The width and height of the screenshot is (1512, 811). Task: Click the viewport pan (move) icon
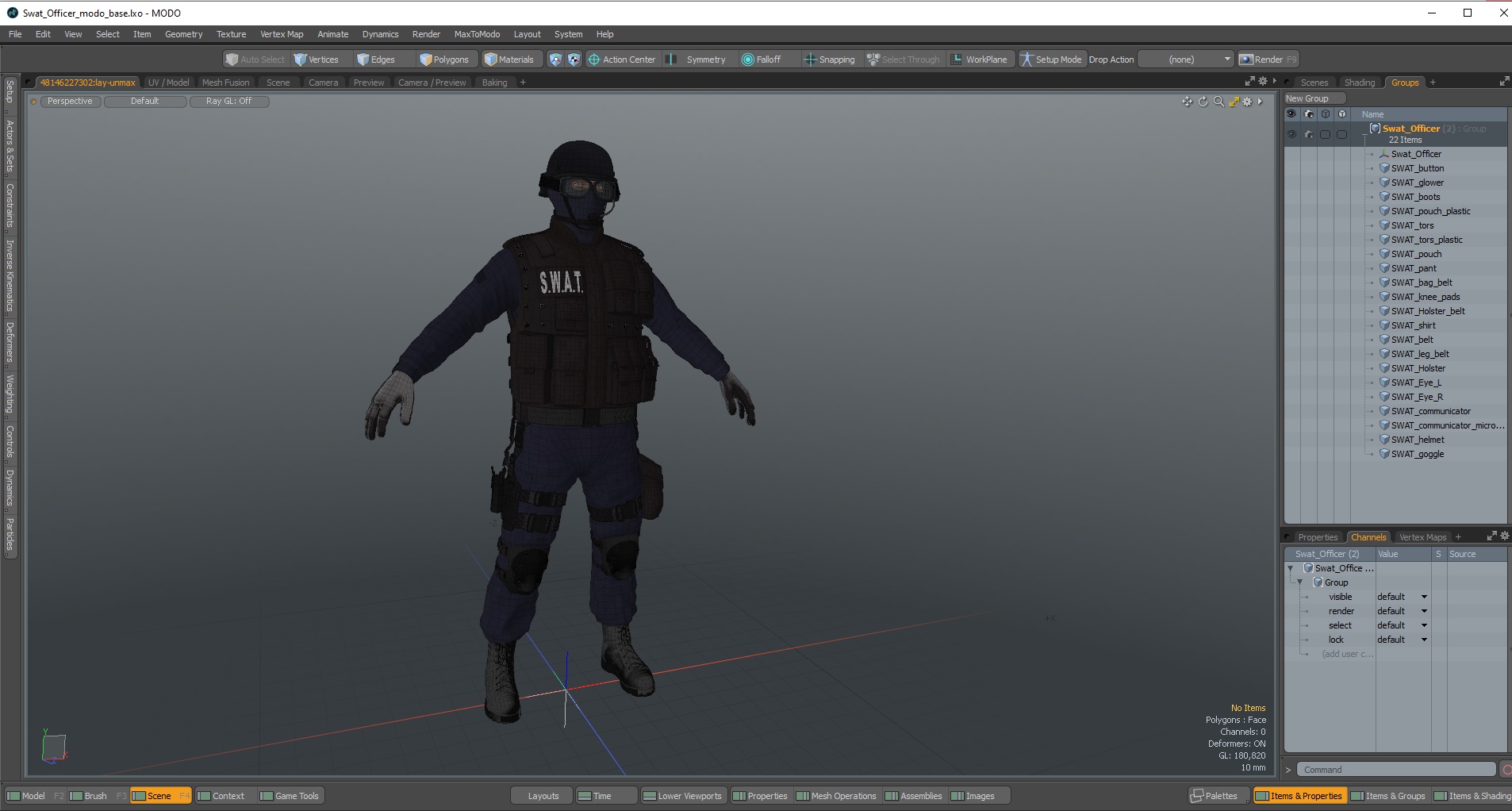[x=1187, y=102]
